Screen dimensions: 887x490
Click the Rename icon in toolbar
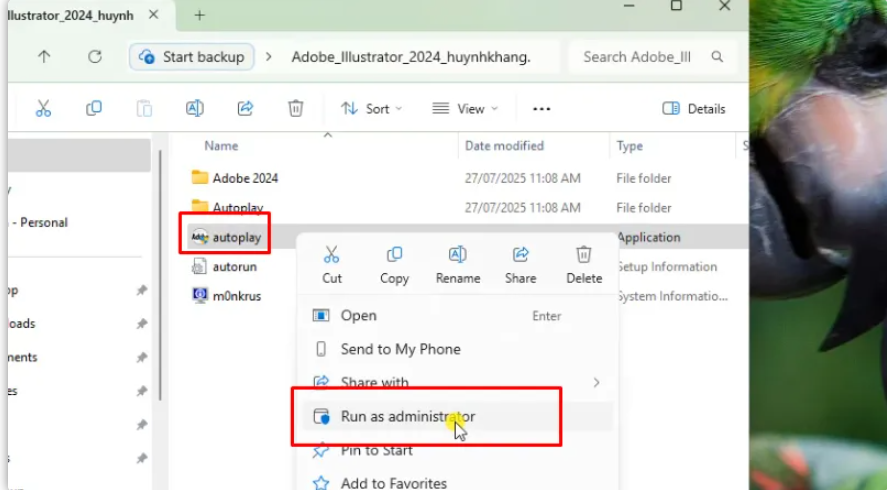point(195,109)
